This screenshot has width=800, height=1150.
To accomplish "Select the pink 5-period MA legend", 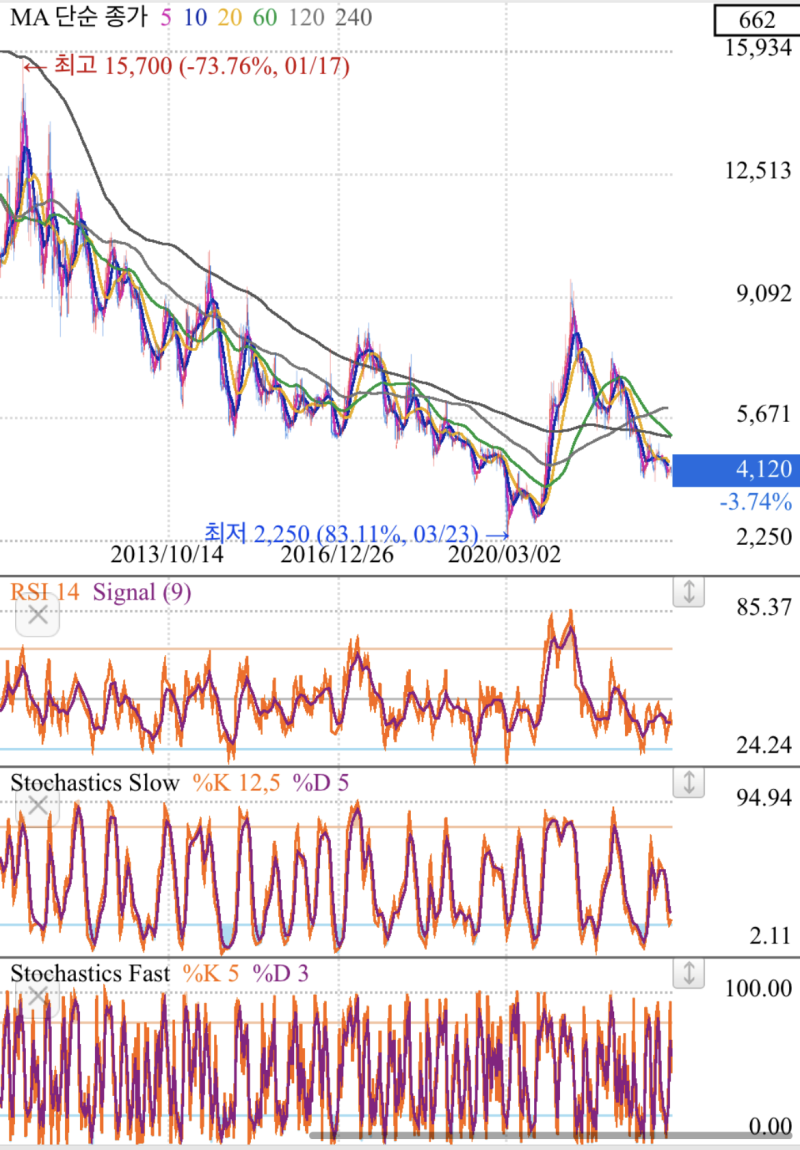I will [166, 17].
